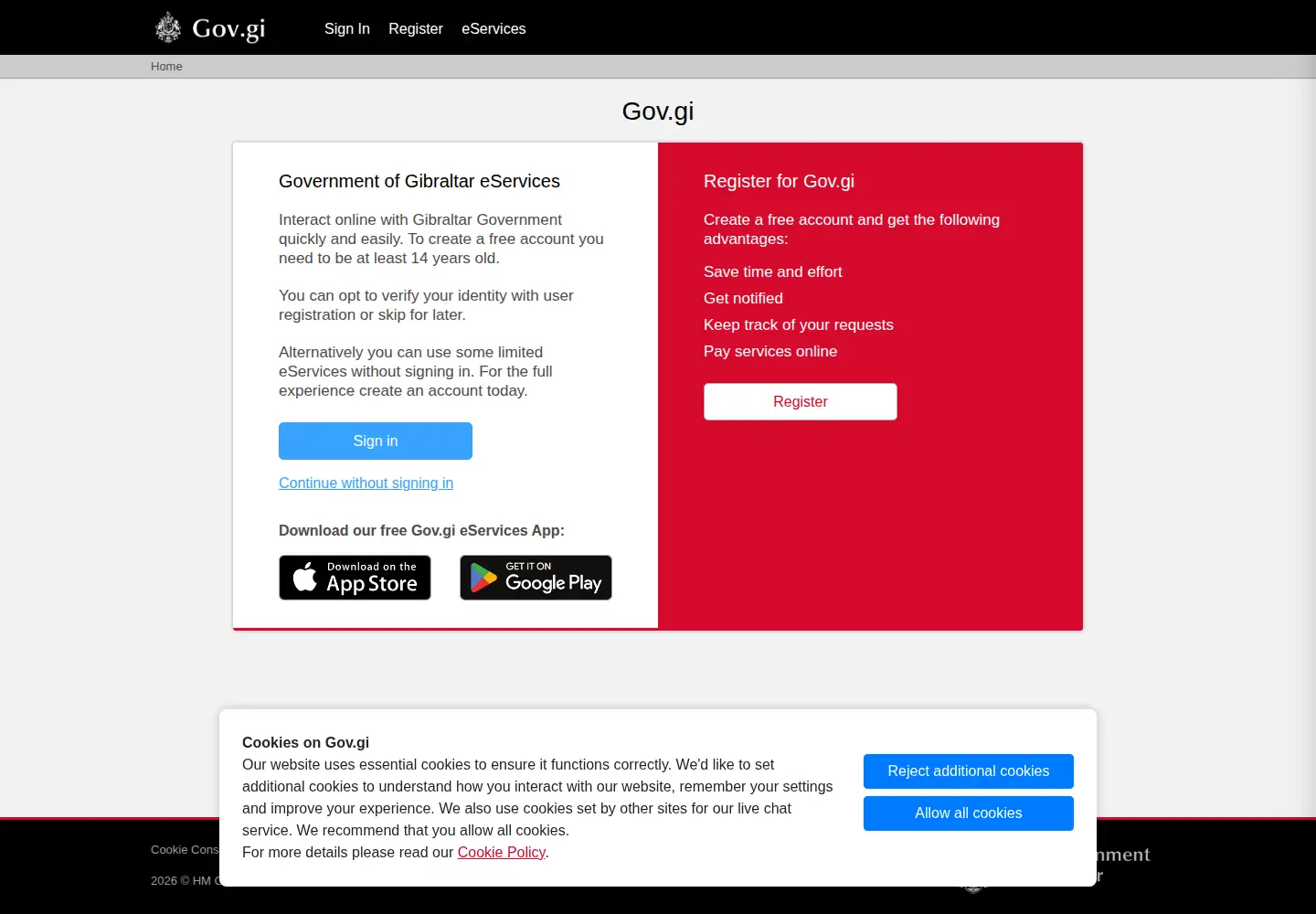This screenshot has height=914, width=1316.
Task: Click the 'Get notified' text
Action: coord(743,298)
